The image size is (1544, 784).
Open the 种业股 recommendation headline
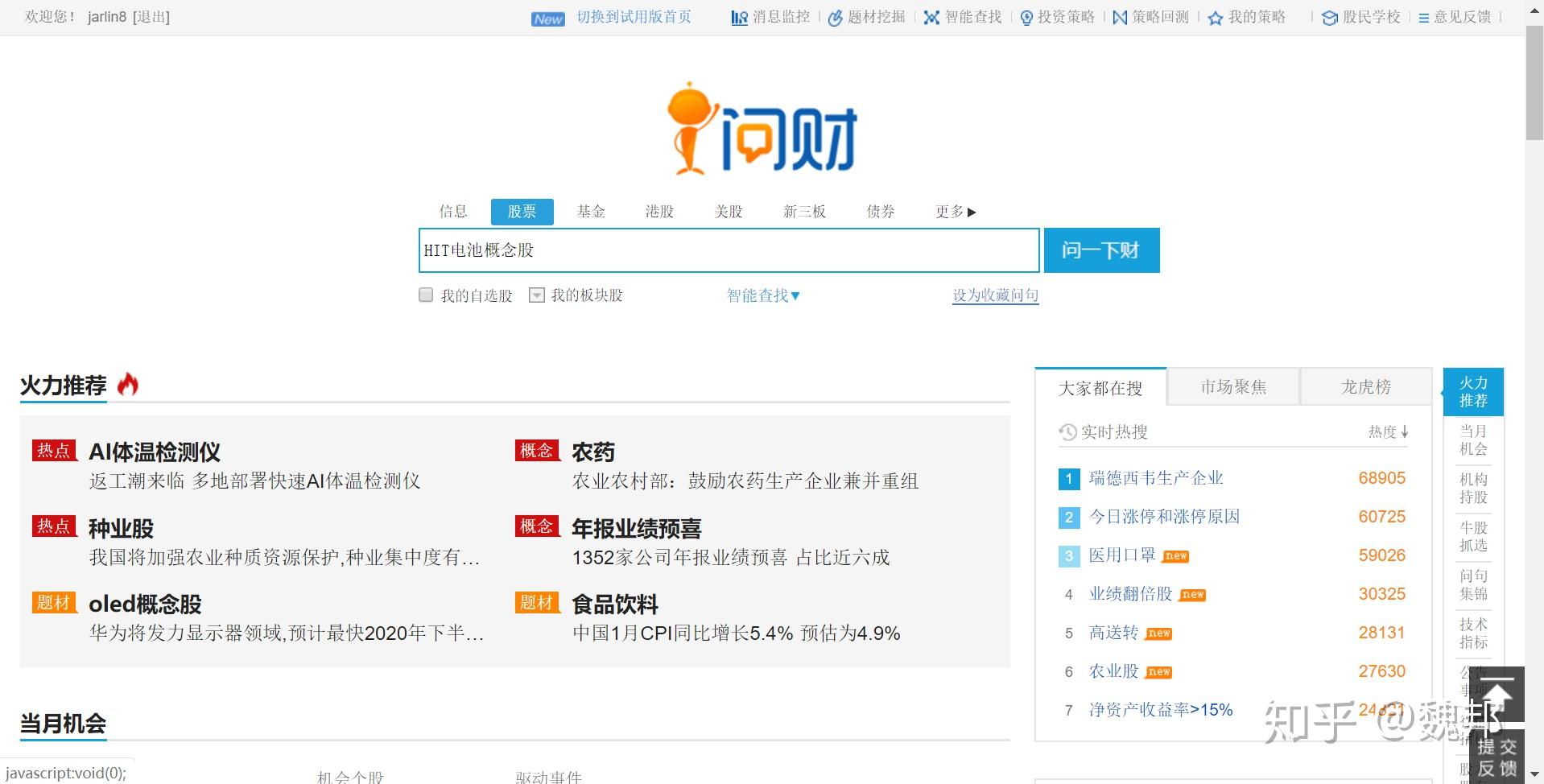(121, 528)
